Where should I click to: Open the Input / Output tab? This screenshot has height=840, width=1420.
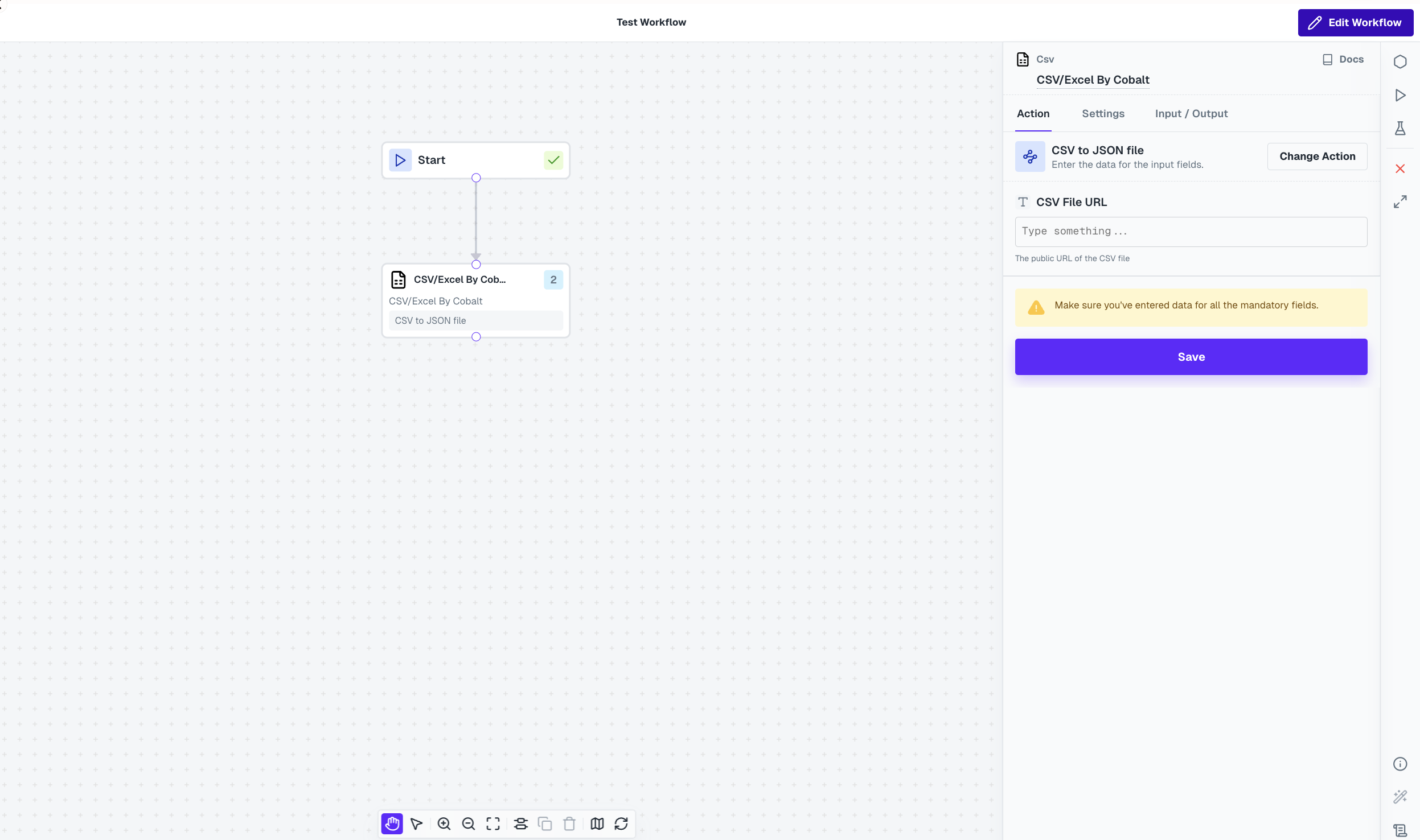[1191, 113]
